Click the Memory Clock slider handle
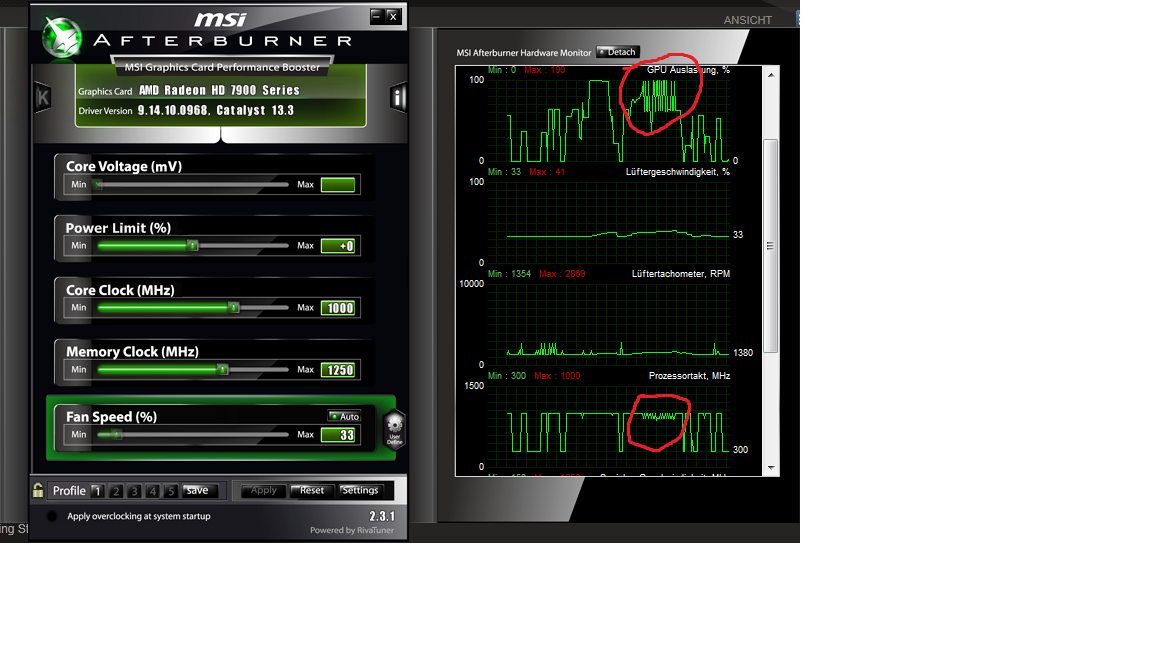Image resolution: width=1152 pixels, height=648 pixels. pos(223,370)
